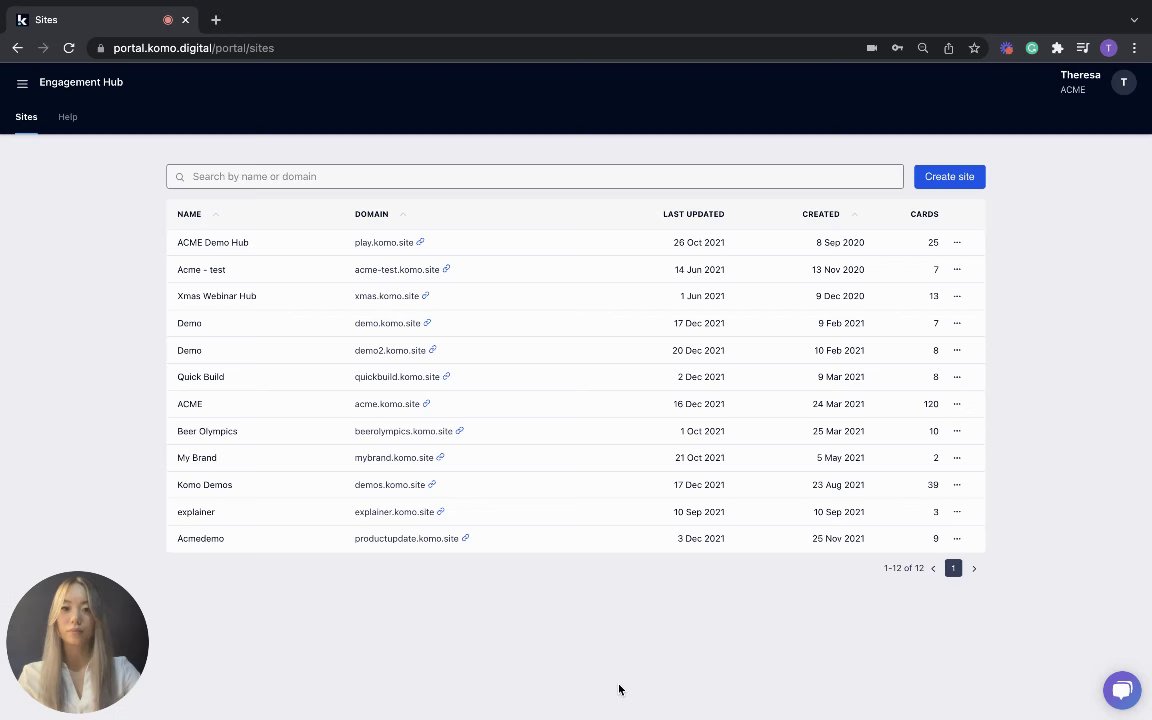Expand browser tab search chevron

click(1134, 20)
